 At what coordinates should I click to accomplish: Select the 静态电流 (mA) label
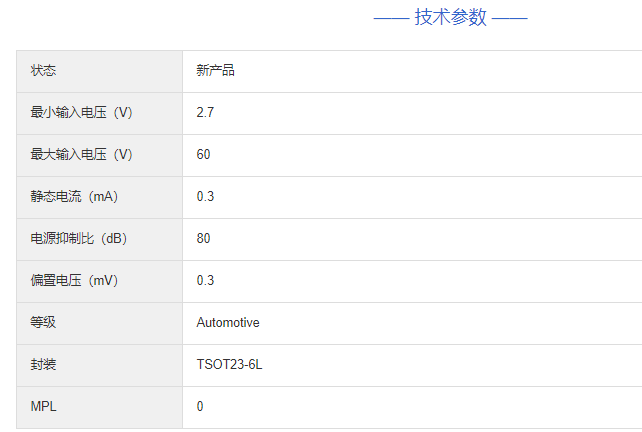coord(75,197)
